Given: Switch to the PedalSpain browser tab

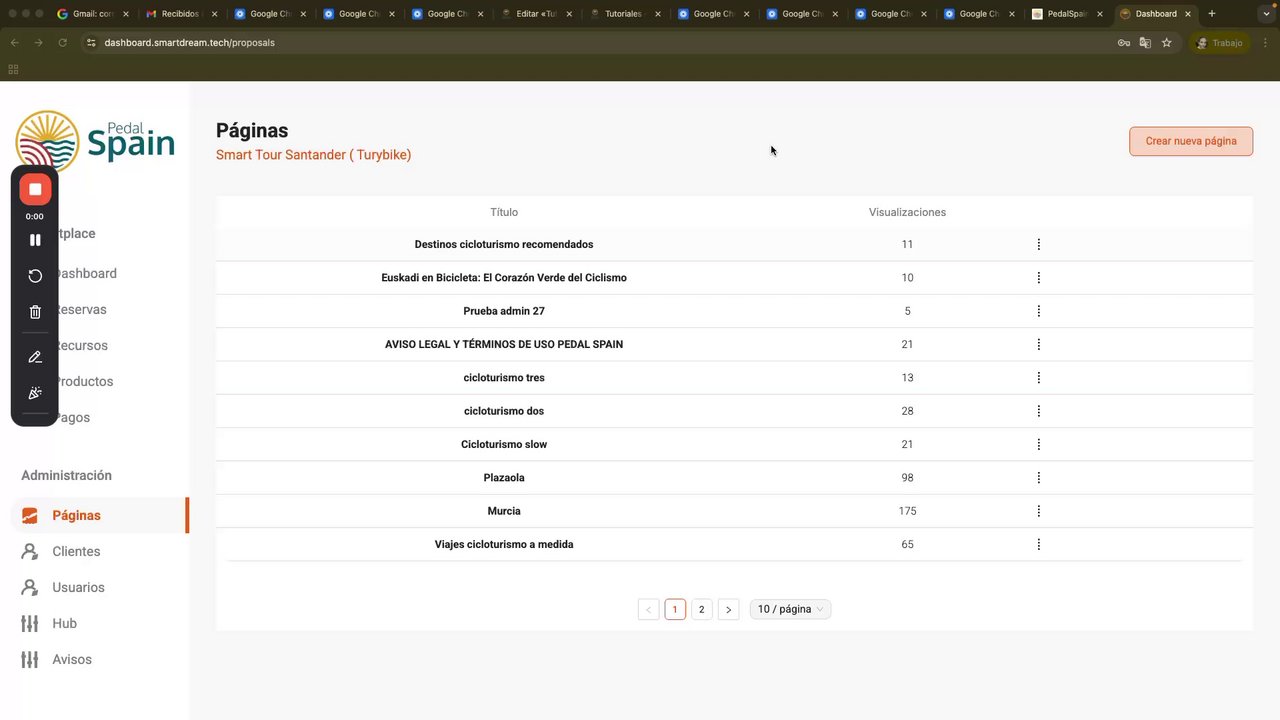Looking at the screenshot, I should [x=1067, y=14].
